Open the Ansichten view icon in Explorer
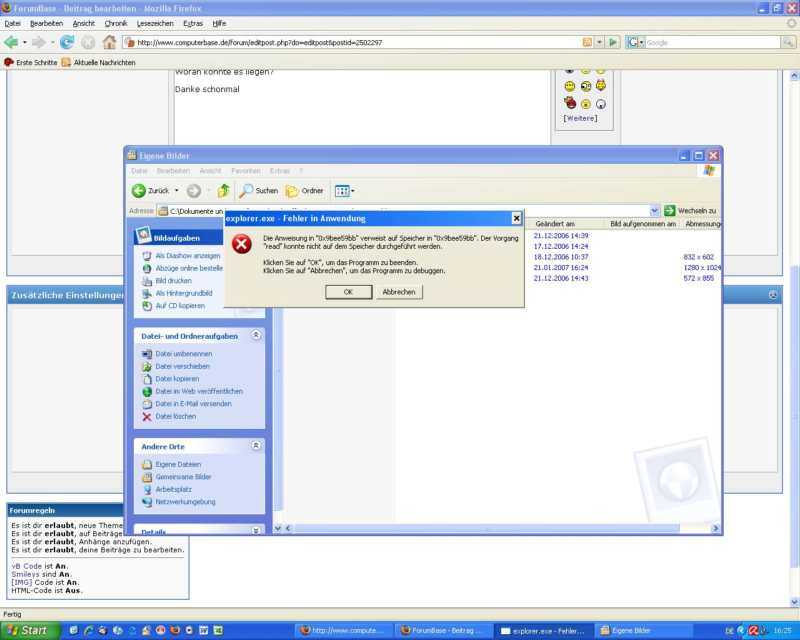 pyautogui.click(x=341, y=191)
